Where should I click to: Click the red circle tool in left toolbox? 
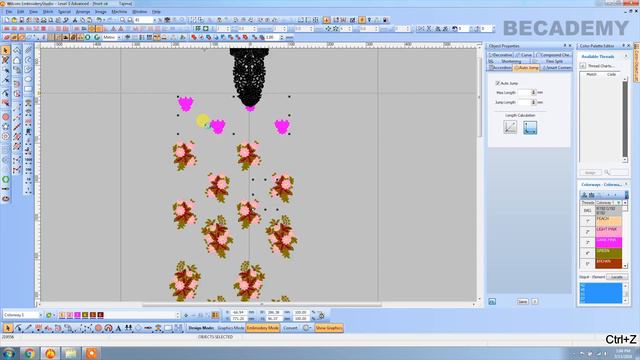pyautogui.click(x=6, y=117)
